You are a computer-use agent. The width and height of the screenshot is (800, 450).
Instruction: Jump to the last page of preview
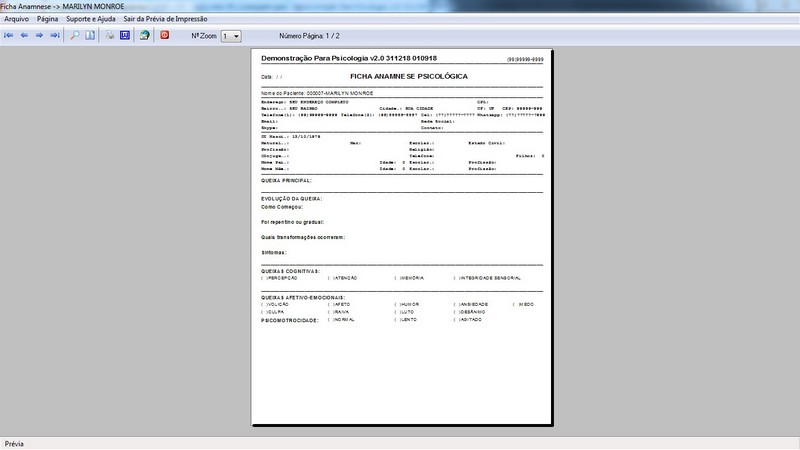click(x=55, y=35)
